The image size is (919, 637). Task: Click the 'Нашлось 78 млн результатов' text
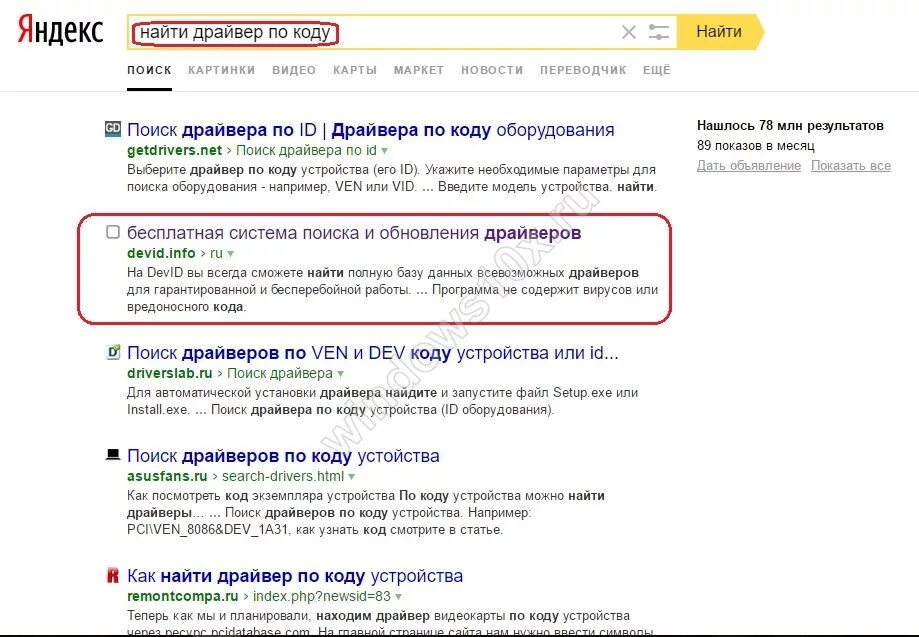click(x=790, y=125)
